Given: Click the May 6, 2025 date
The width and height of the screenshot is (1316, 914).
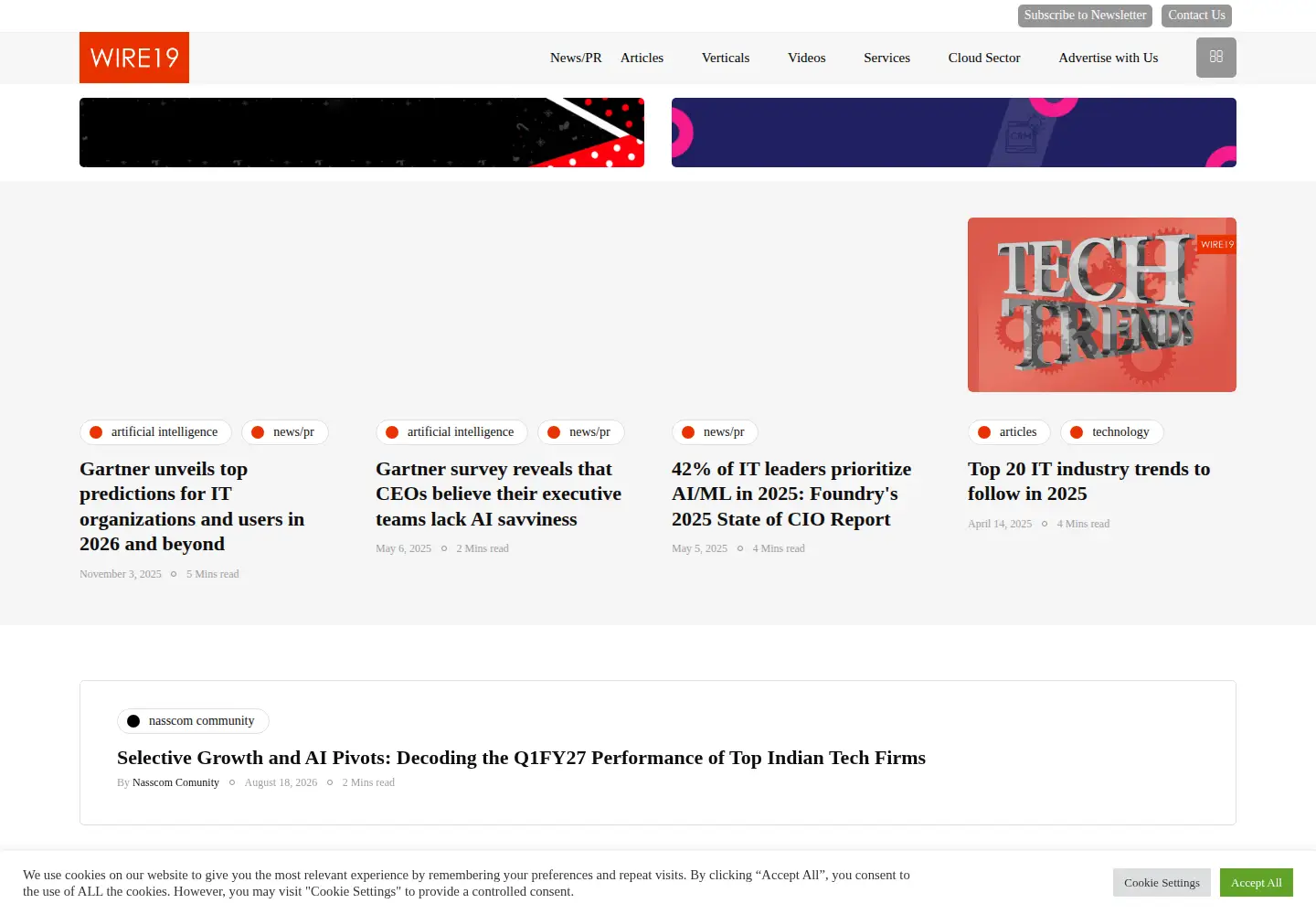Looking at the screenshot, I should click(x=403, y=548).
